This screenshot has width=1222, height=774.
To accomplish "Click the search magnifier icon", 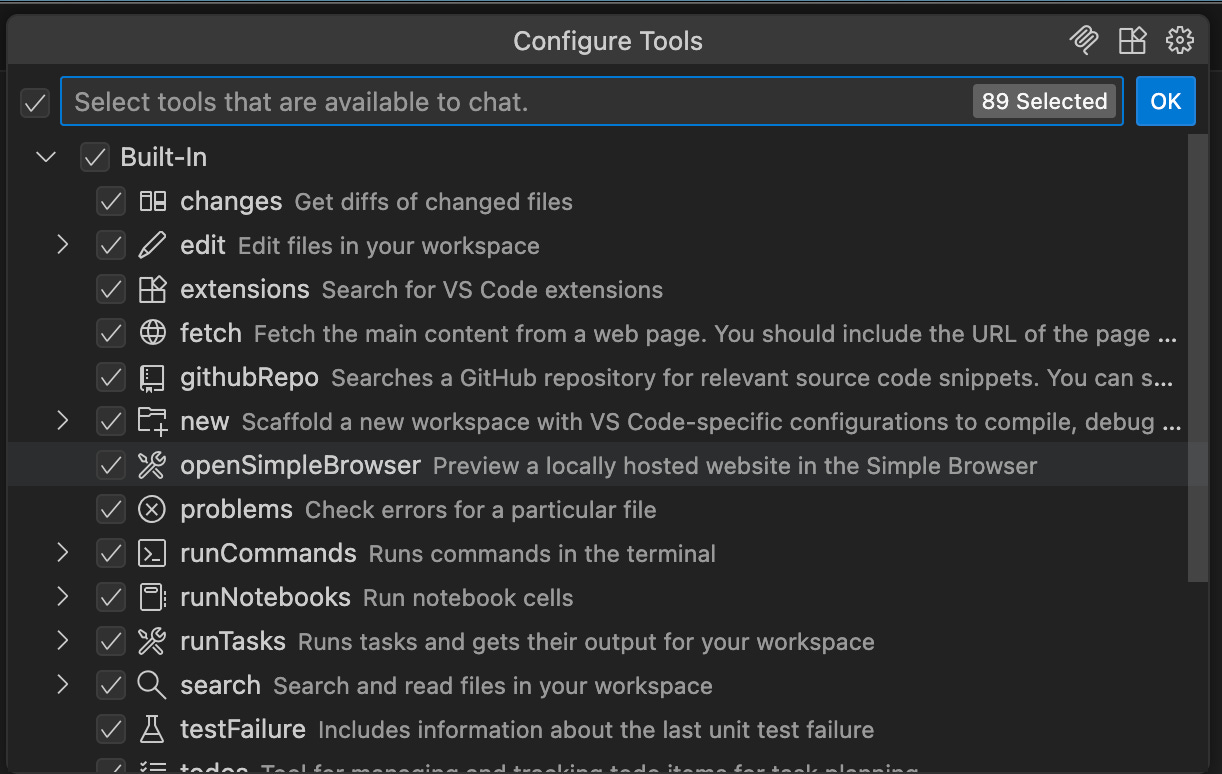I will tap(152, 686).
